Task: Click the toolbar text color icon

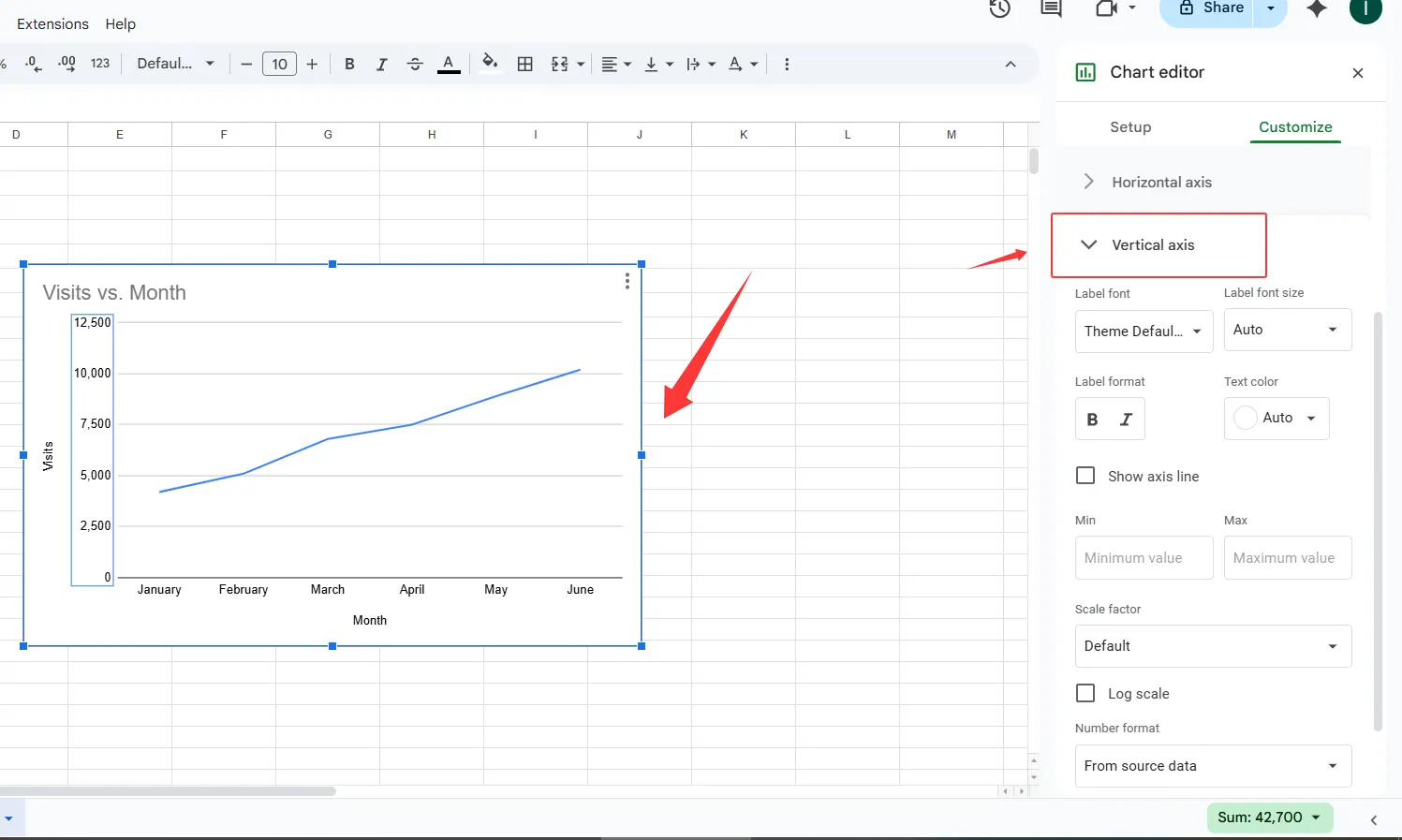Action: (x=449, y=65)
